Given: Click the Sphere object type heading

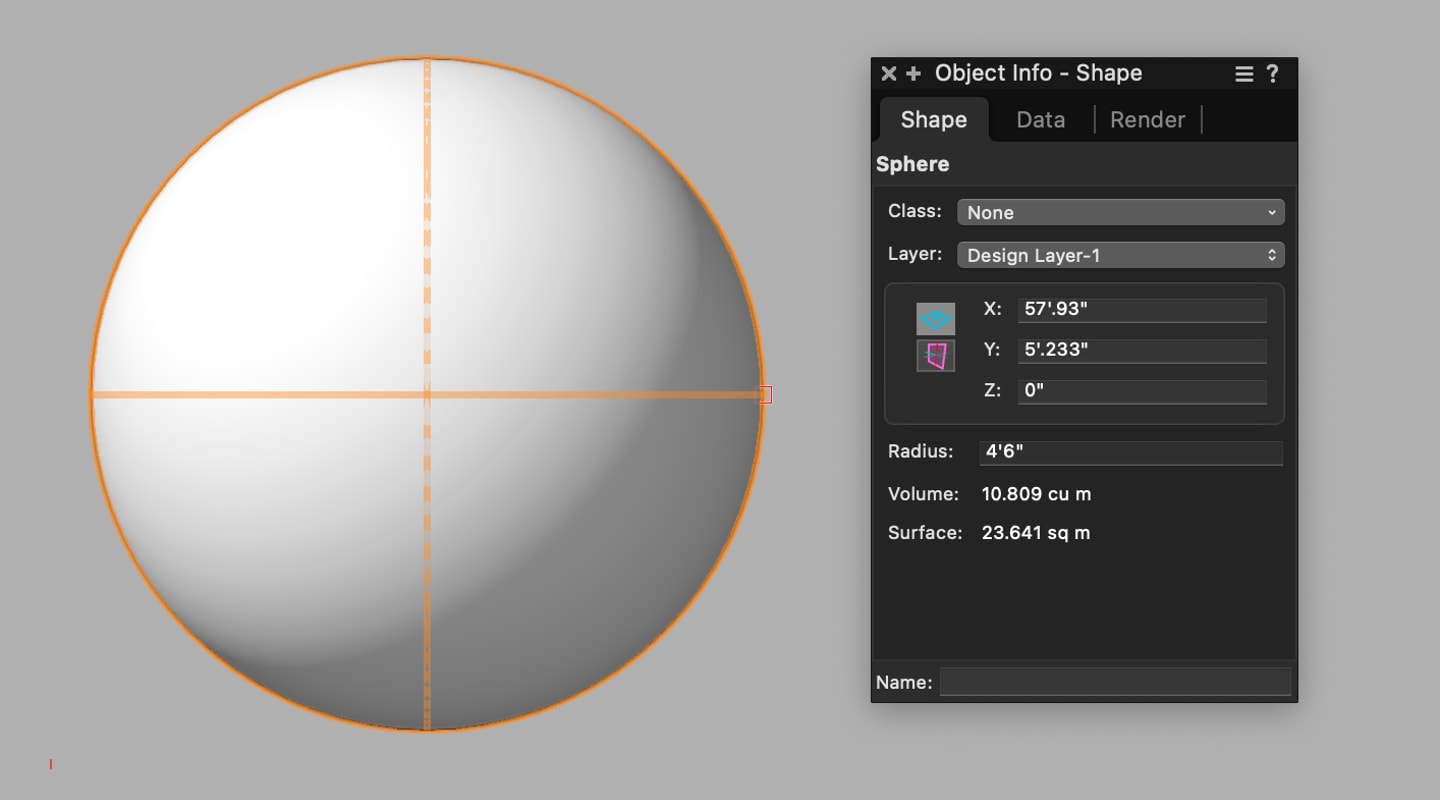Looking at the screenshot, I should point(913,164).
